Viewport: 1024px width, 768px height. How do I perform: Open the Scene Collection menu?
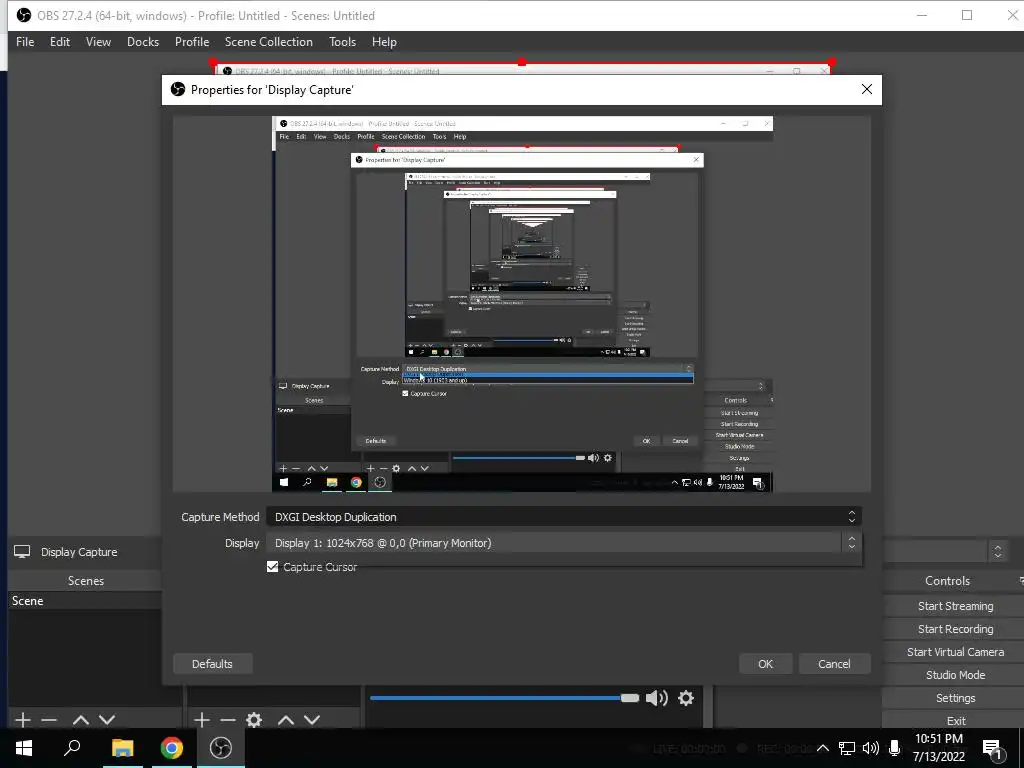pos(268,42)
